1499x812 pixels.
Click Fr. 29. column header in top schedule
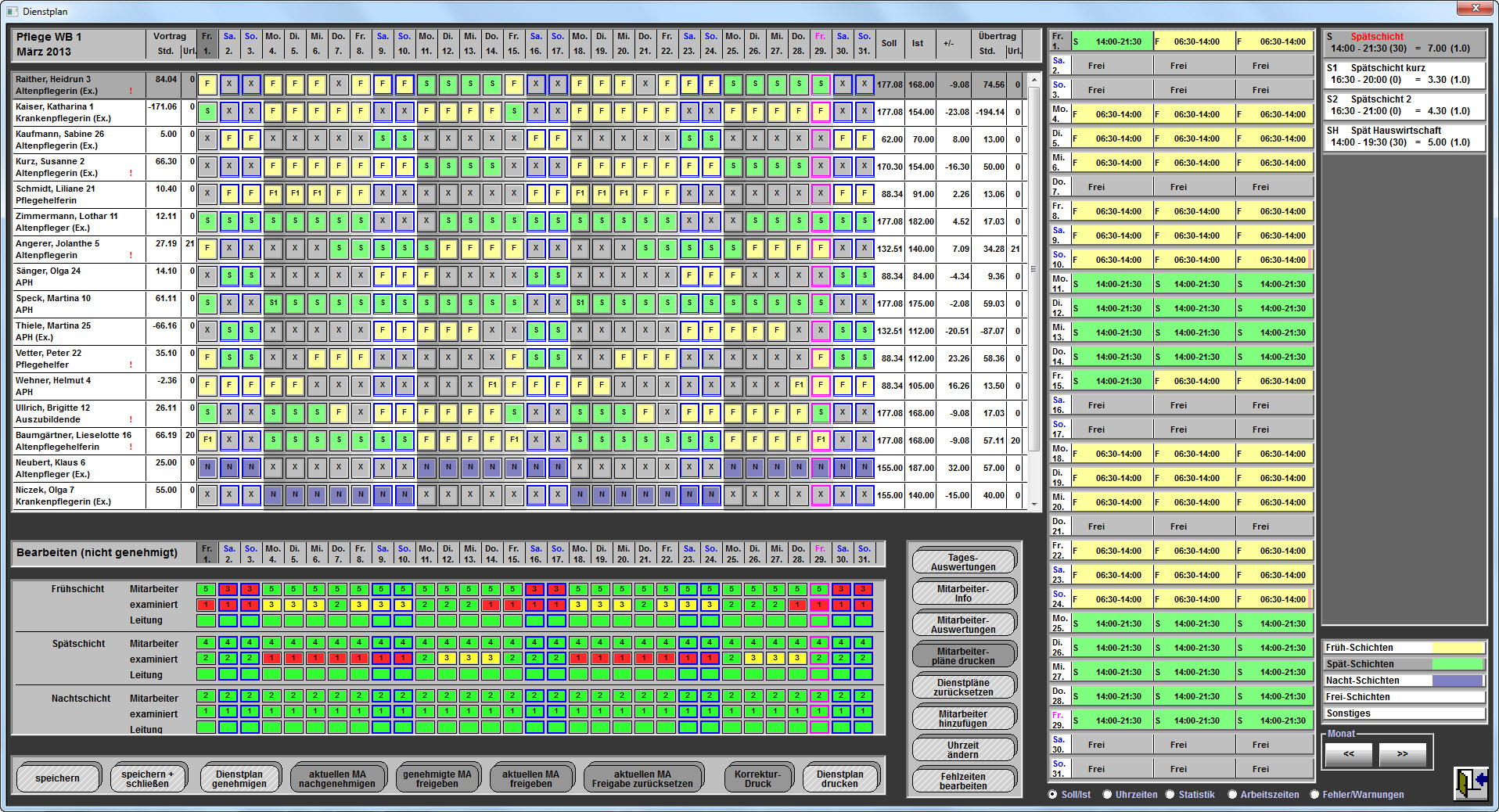click(820, 44)
